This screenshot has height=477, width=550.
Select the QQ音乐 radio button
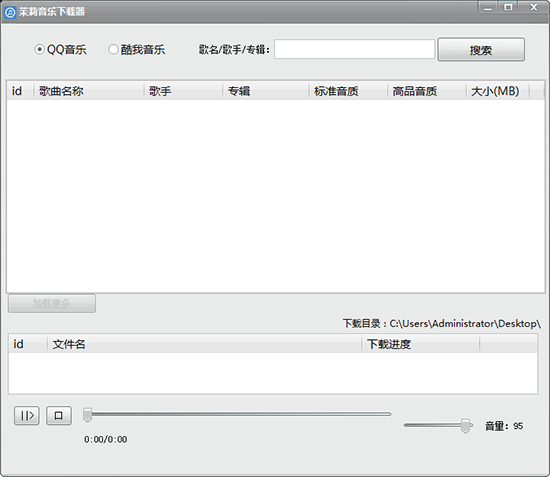click(60, 49)
